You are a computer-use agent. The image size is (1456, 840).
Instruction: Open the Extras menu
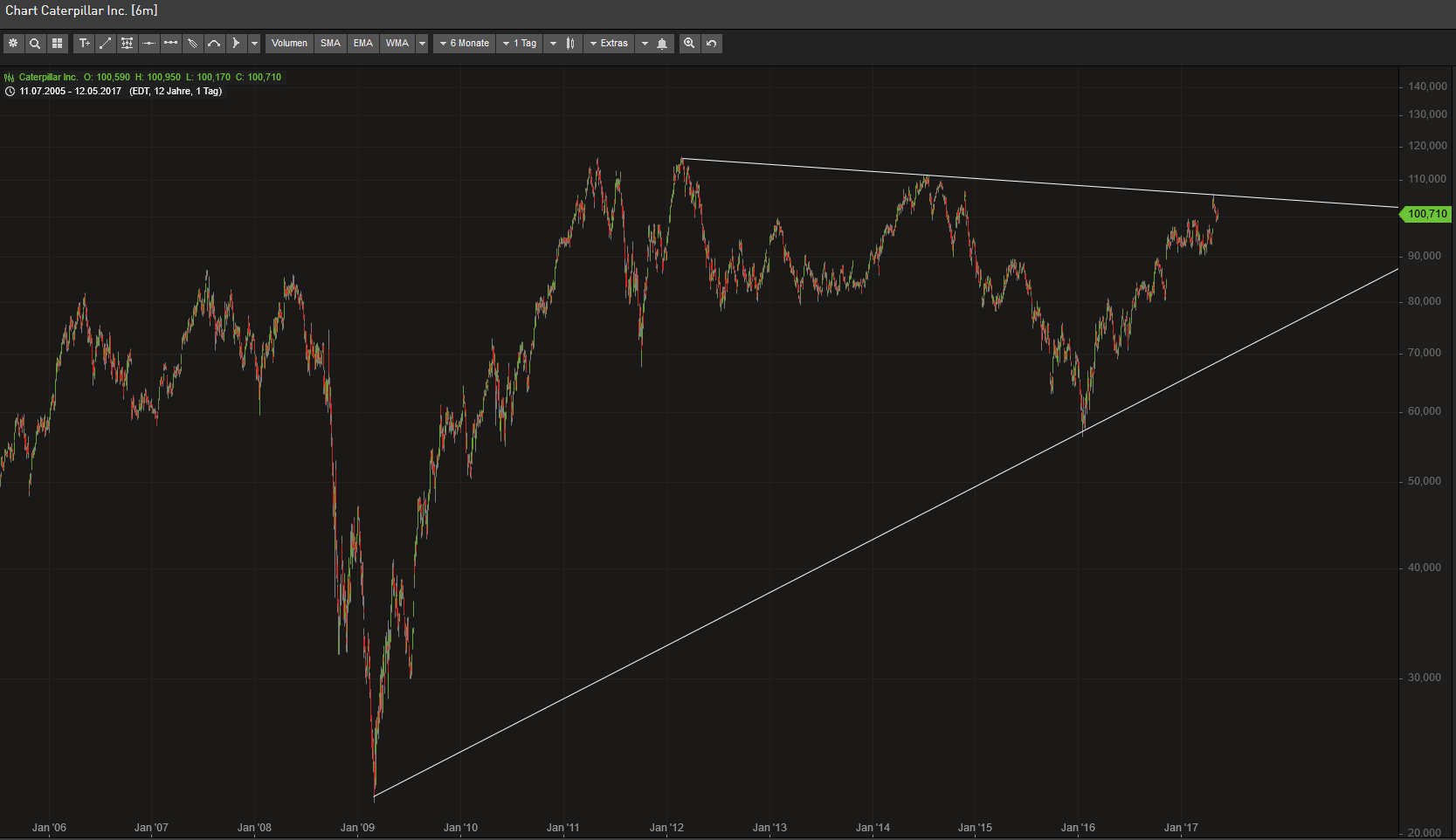(x=609, y=44)
